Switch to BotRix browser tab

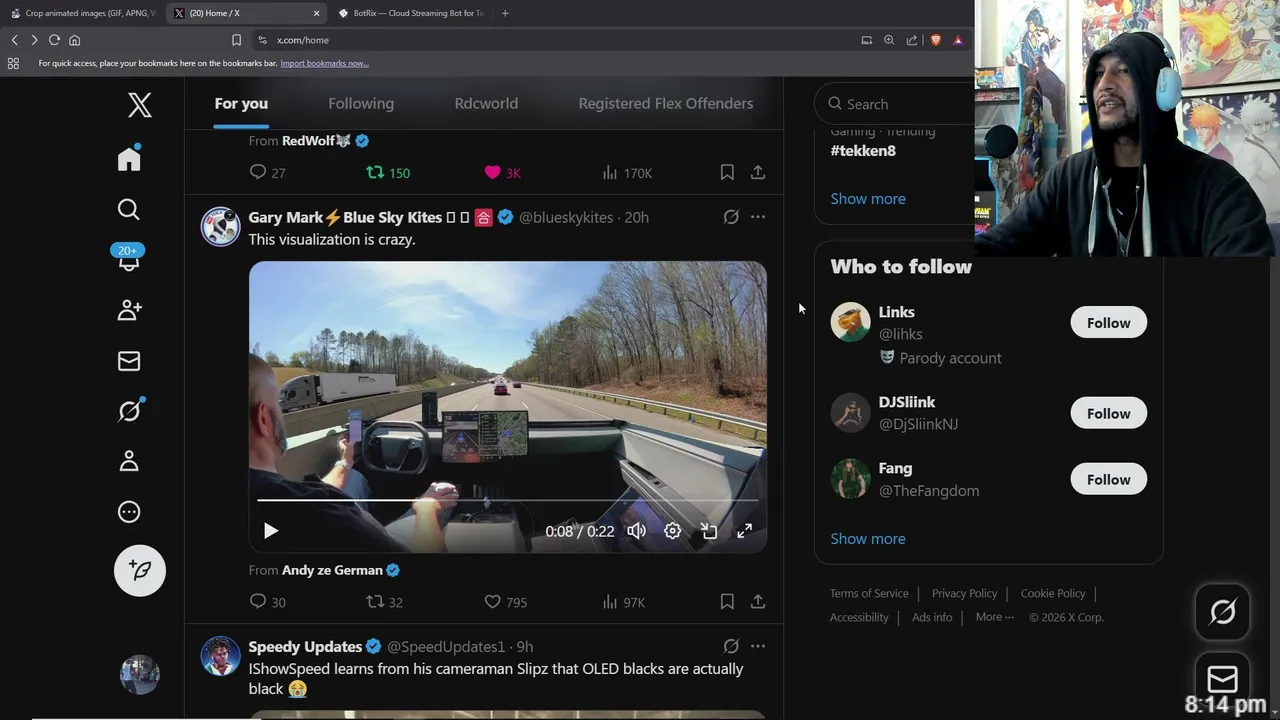(x=410, y=13)
